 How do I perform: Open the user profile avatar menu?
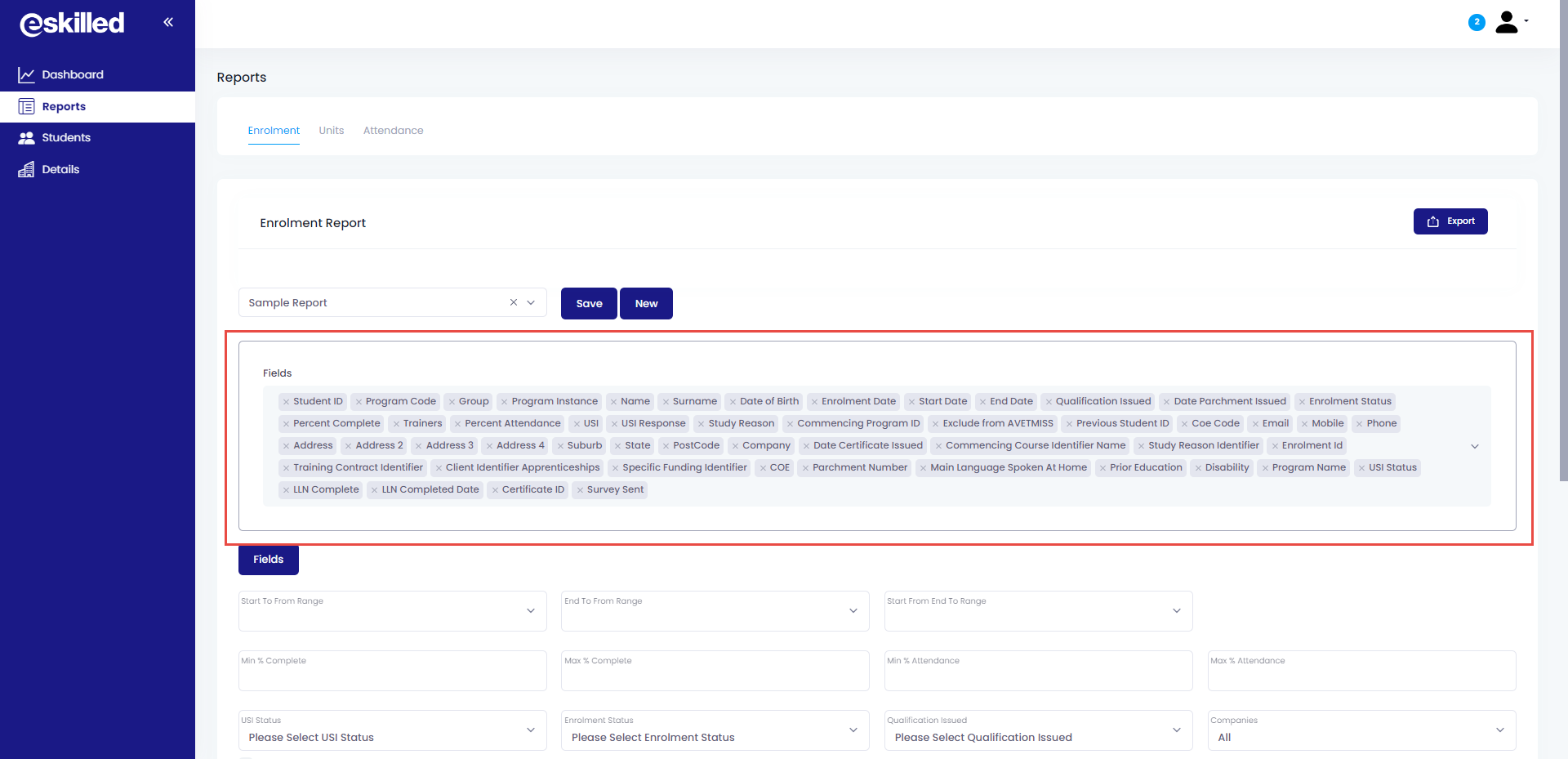click(1508, 22)
